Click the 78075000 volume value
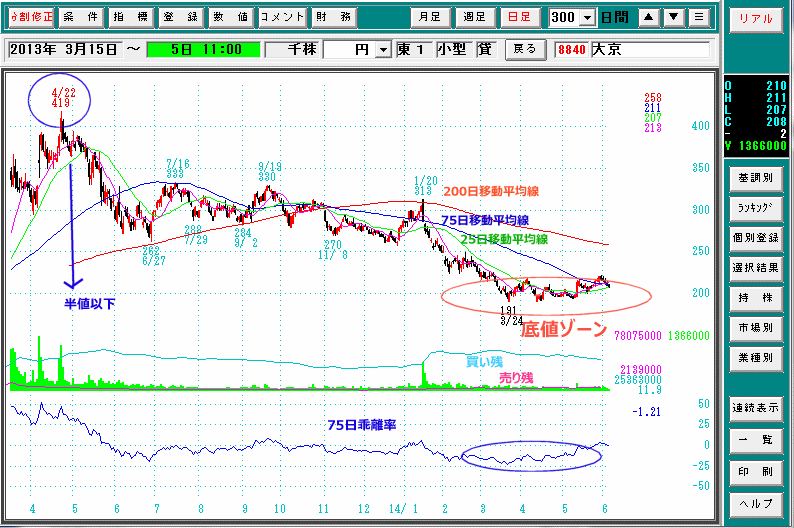The image size is (794, 528). point(638,336)
